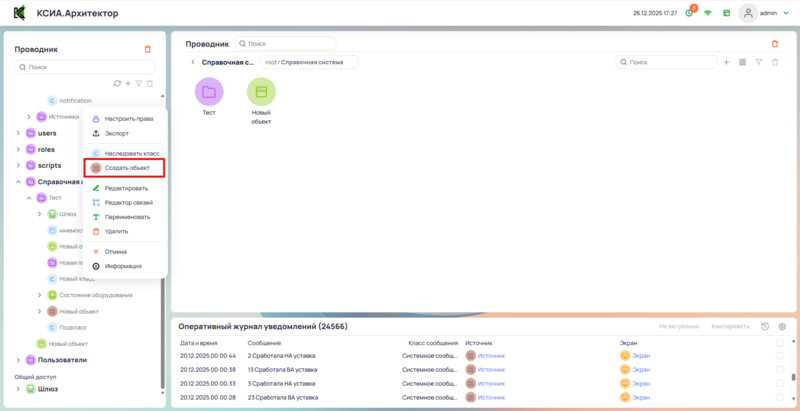Select Создать объект in context menu

[x=126, y=168]
